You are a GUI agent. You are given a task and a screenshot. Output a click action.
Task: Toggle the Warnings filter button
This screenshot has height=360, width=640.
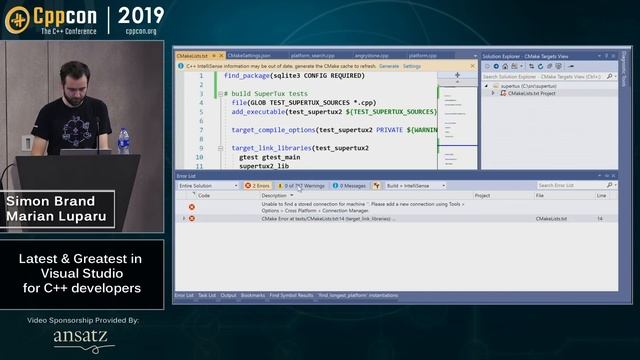[x=301, y=186]
